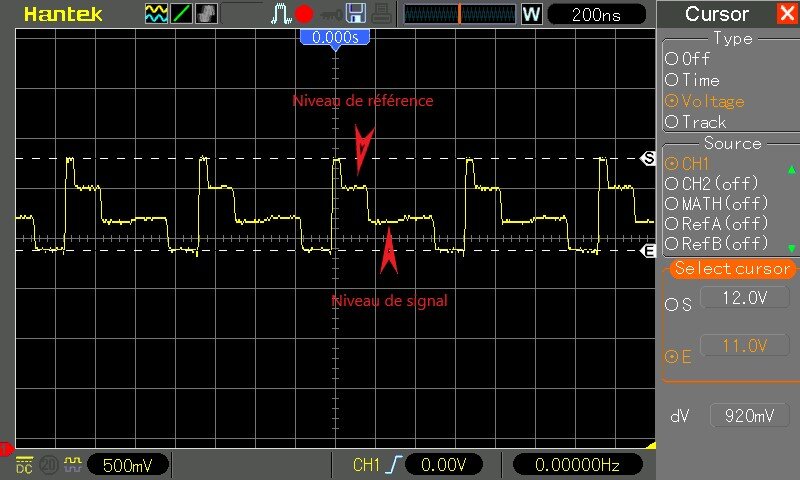Click the red channel 1 ground marker

tap(6, 449)
